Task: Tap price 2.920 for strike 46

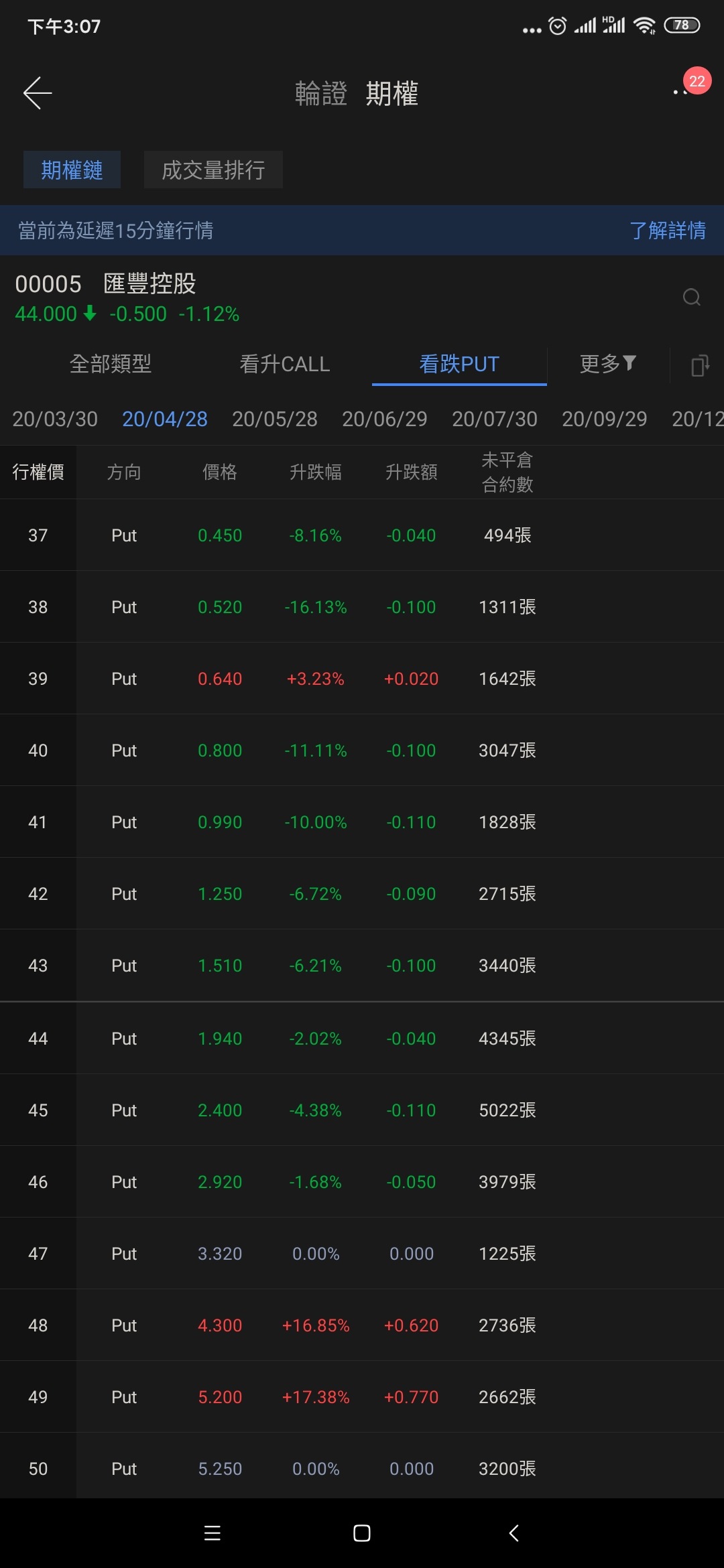Action: (x=220, y=1182)
